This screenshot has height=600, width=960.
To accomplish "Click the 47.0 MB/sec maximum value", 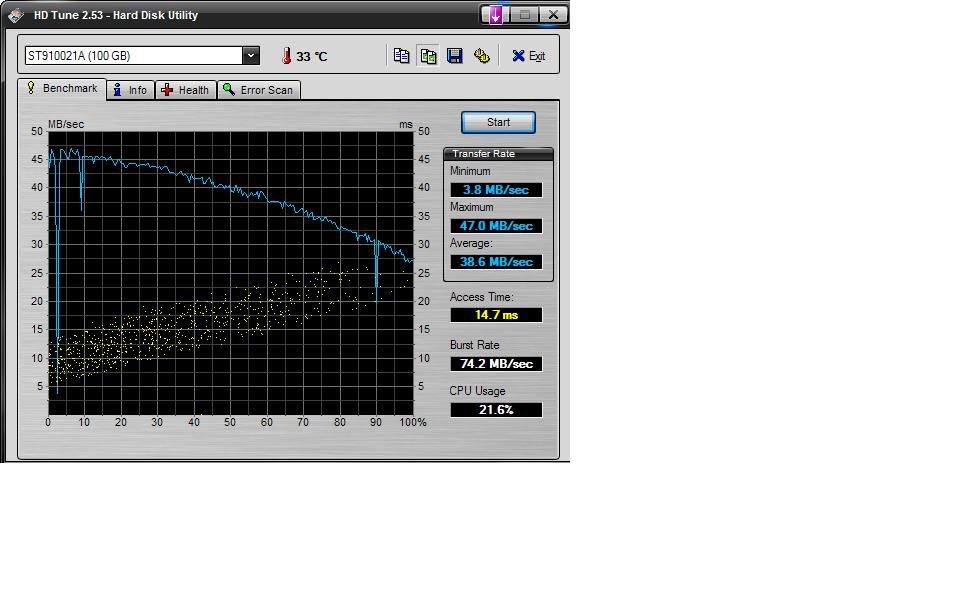I will click(x=496, y=226).
